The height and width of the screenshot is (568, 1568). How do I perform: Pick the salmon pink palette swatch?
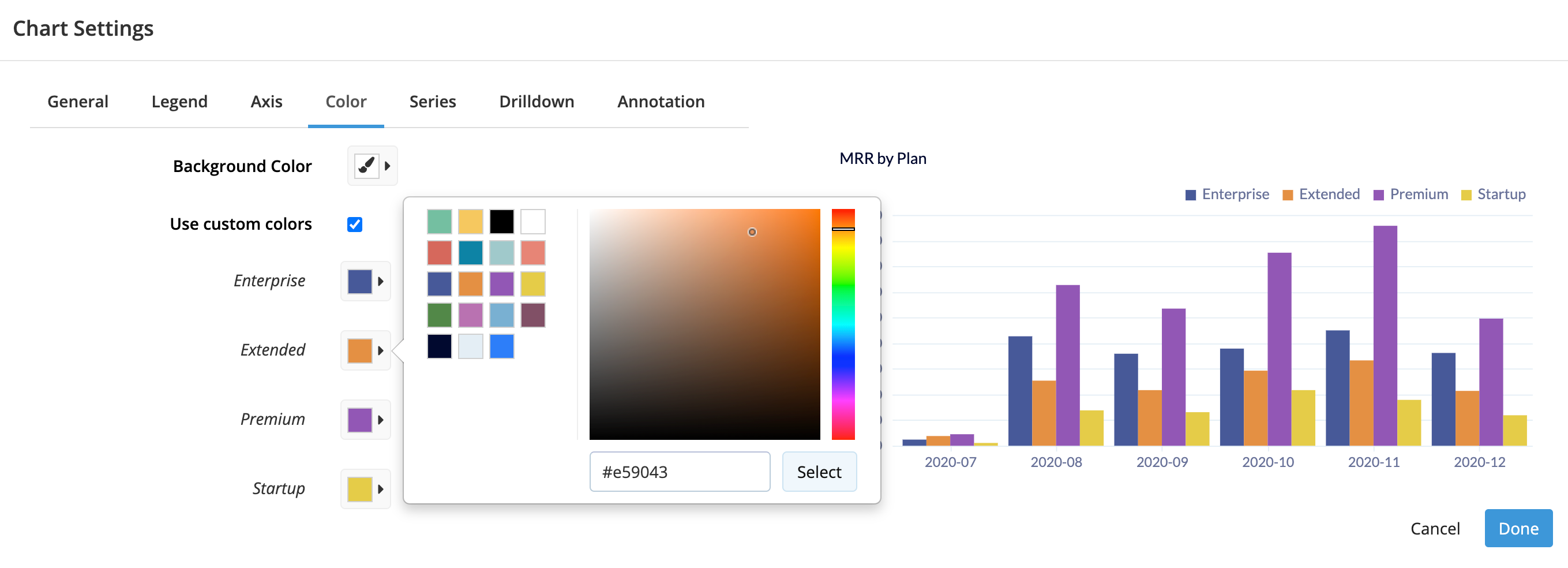(x=532, y=253)
